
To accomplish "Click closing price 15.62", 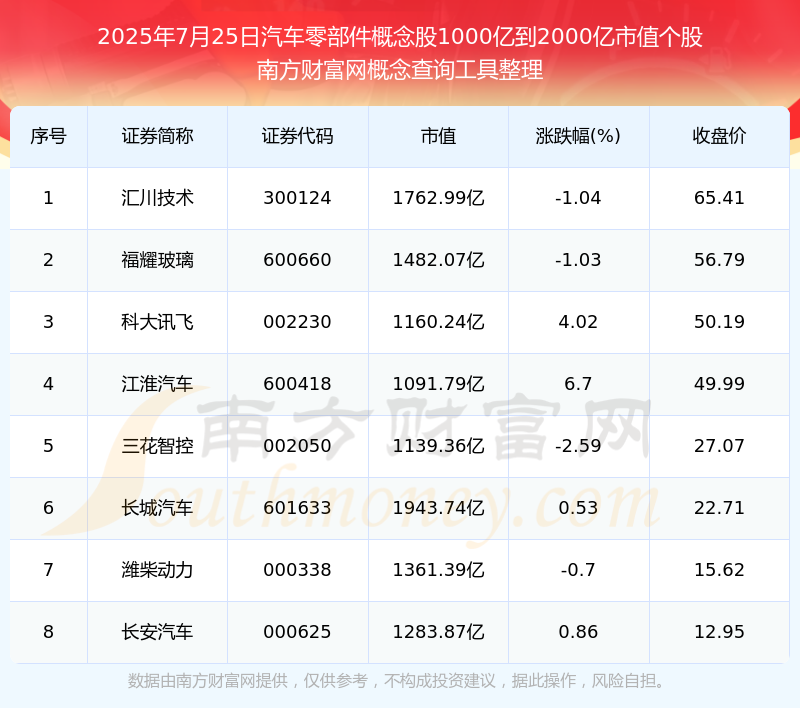I will pos(719,570).
